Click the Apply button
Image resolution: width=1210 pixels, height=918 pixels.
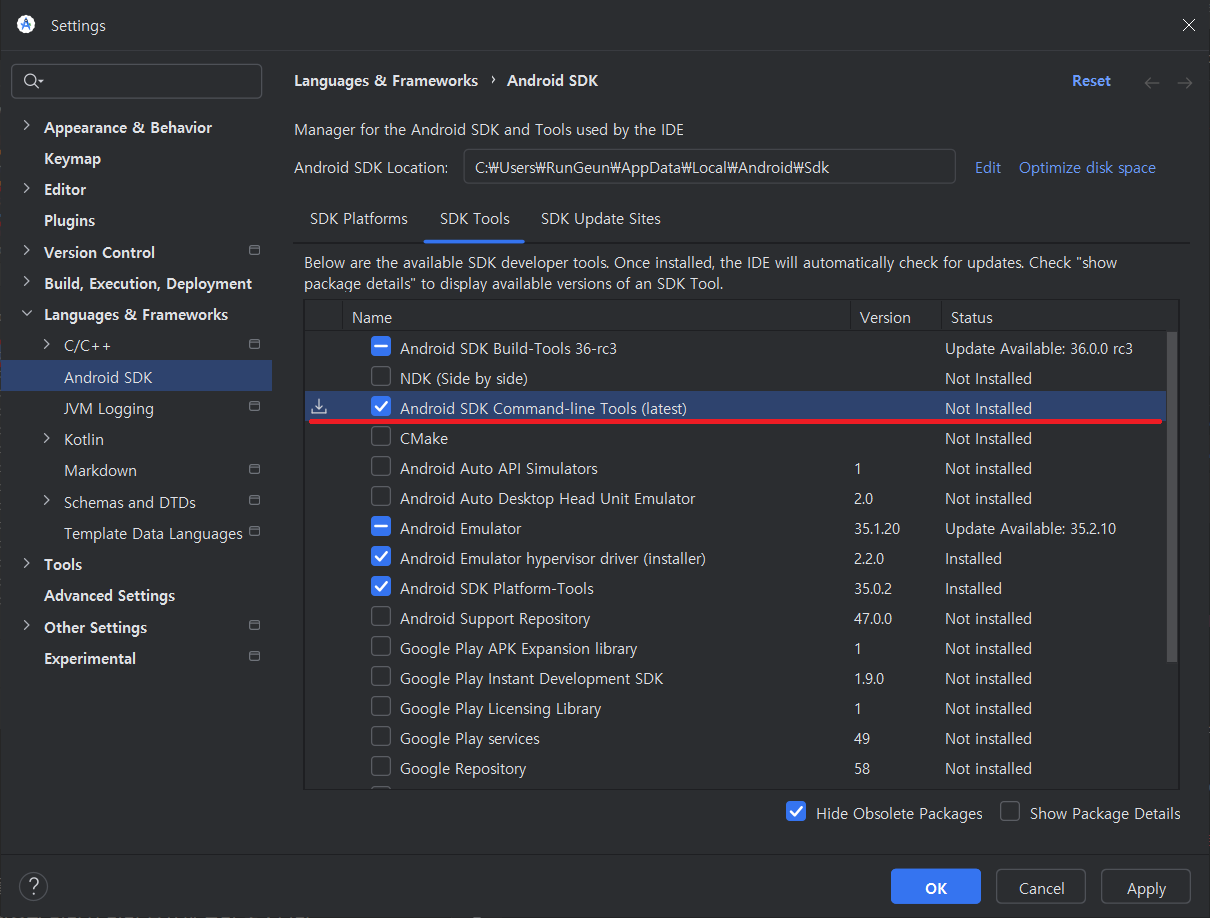click(1146, 888)
